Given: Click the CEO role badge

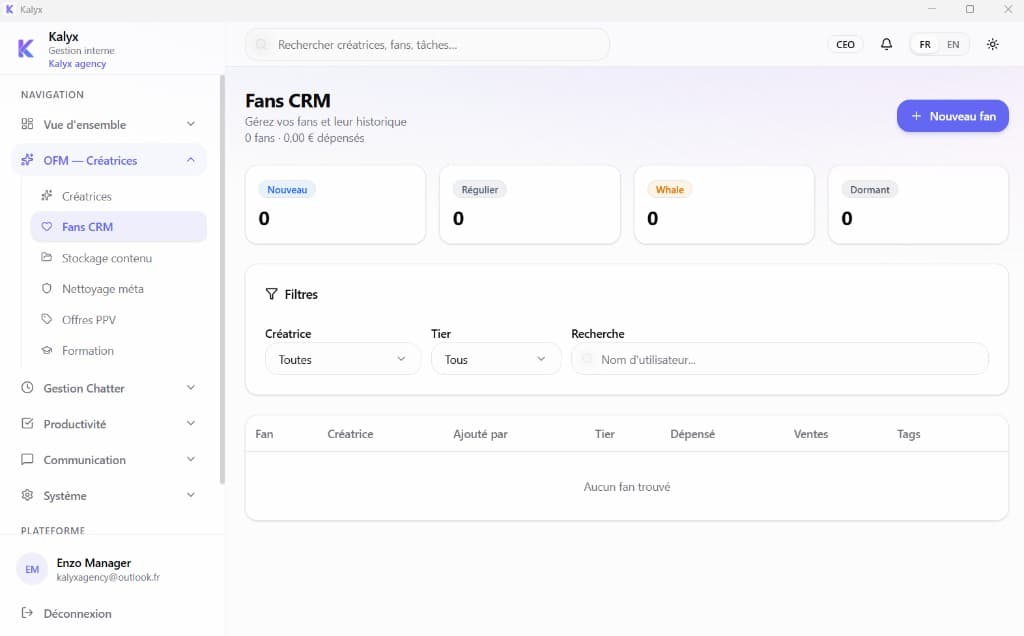Looking at the screenshot, I should tap(845, 44).
